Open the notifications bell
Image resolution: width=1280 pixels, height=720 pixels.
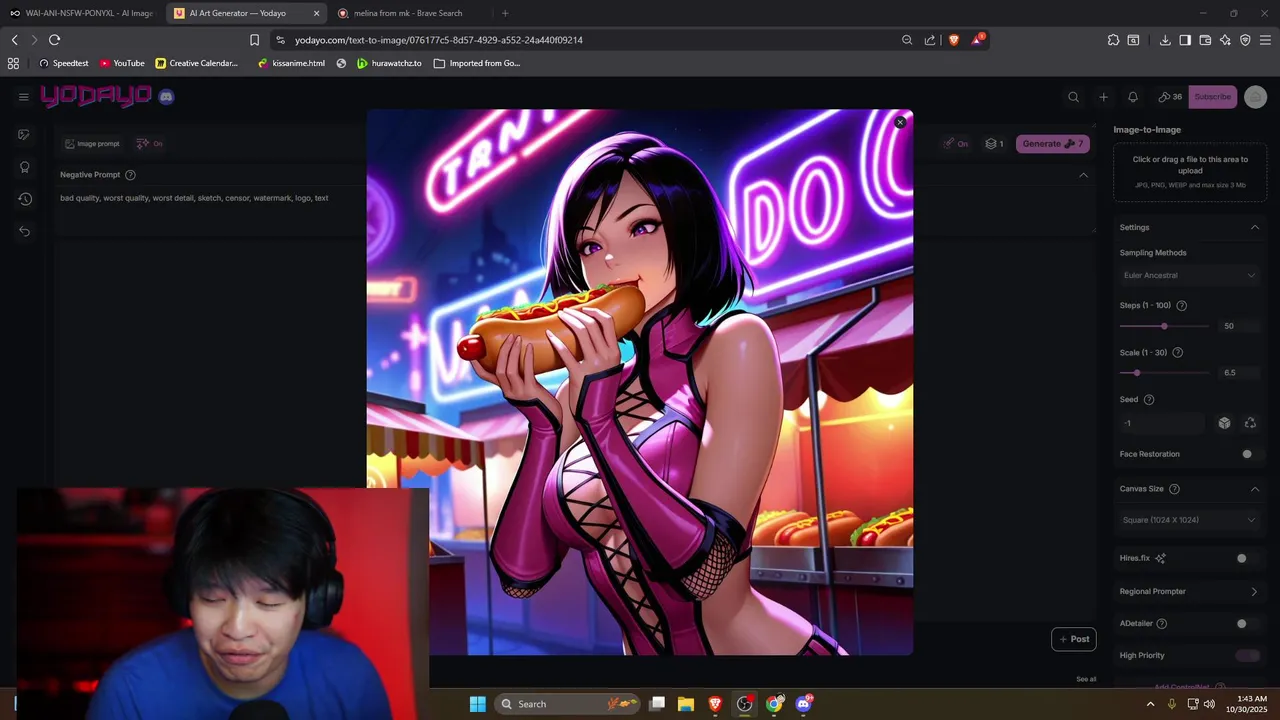pyautogui.click(x=1132, y=97)
